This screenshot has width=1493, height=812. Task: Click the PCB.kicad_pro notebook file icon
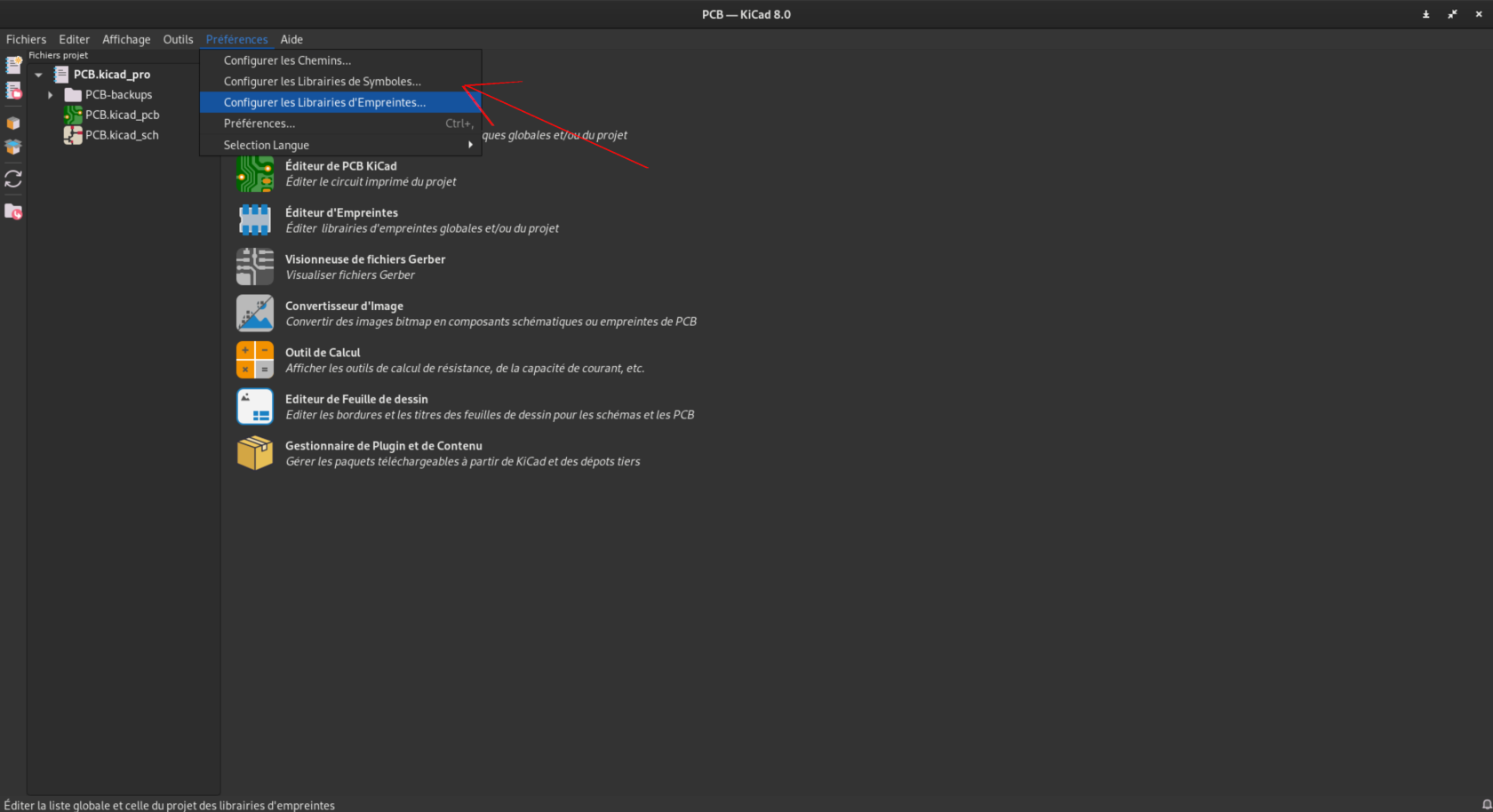61,75
